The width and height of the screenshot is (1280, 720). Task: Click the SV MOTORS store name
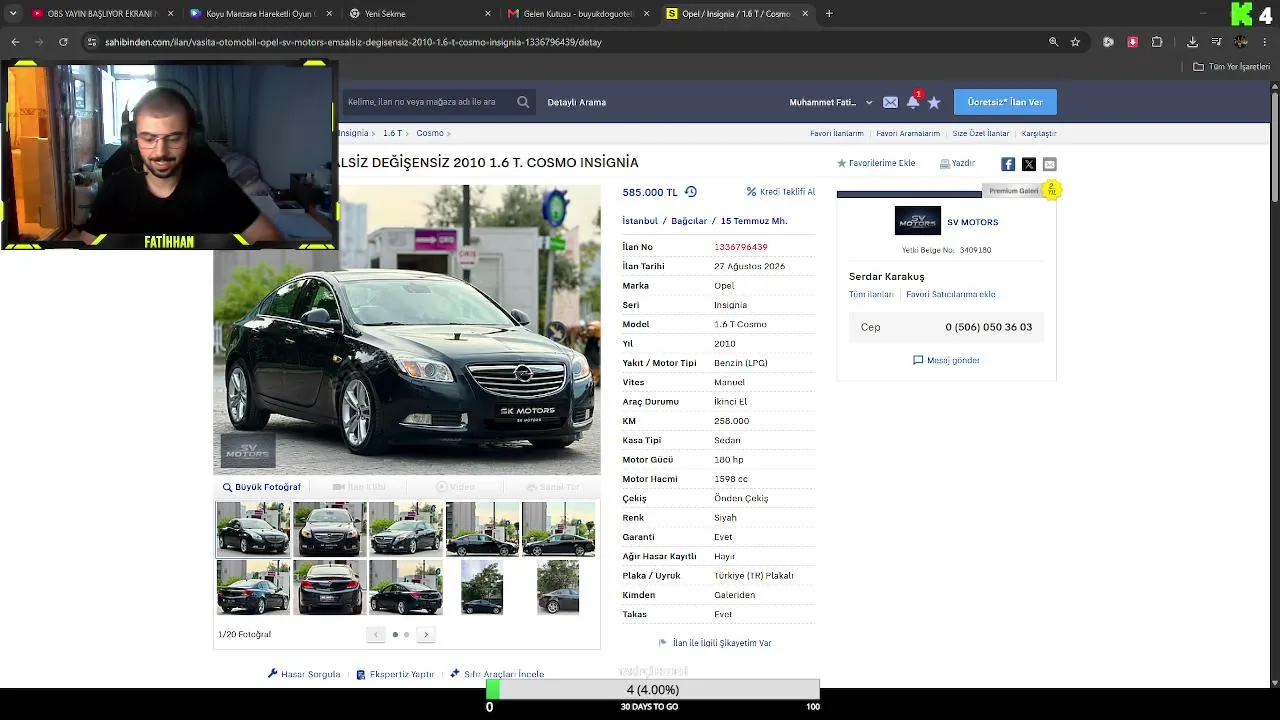coord(972,222)
